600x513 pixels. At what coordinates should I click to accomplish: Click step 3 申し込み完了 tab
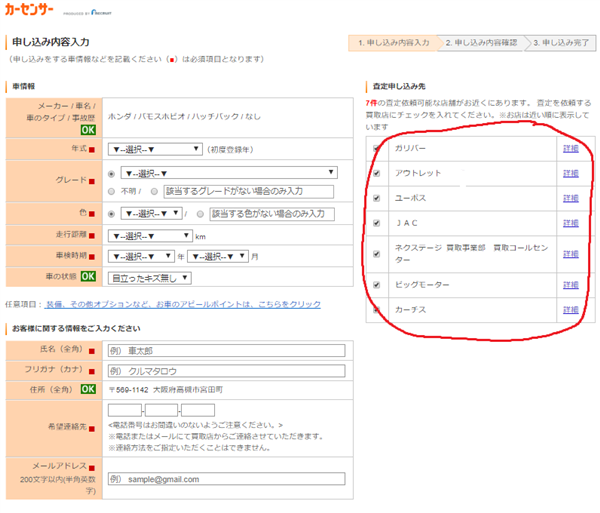click(561, 43)
